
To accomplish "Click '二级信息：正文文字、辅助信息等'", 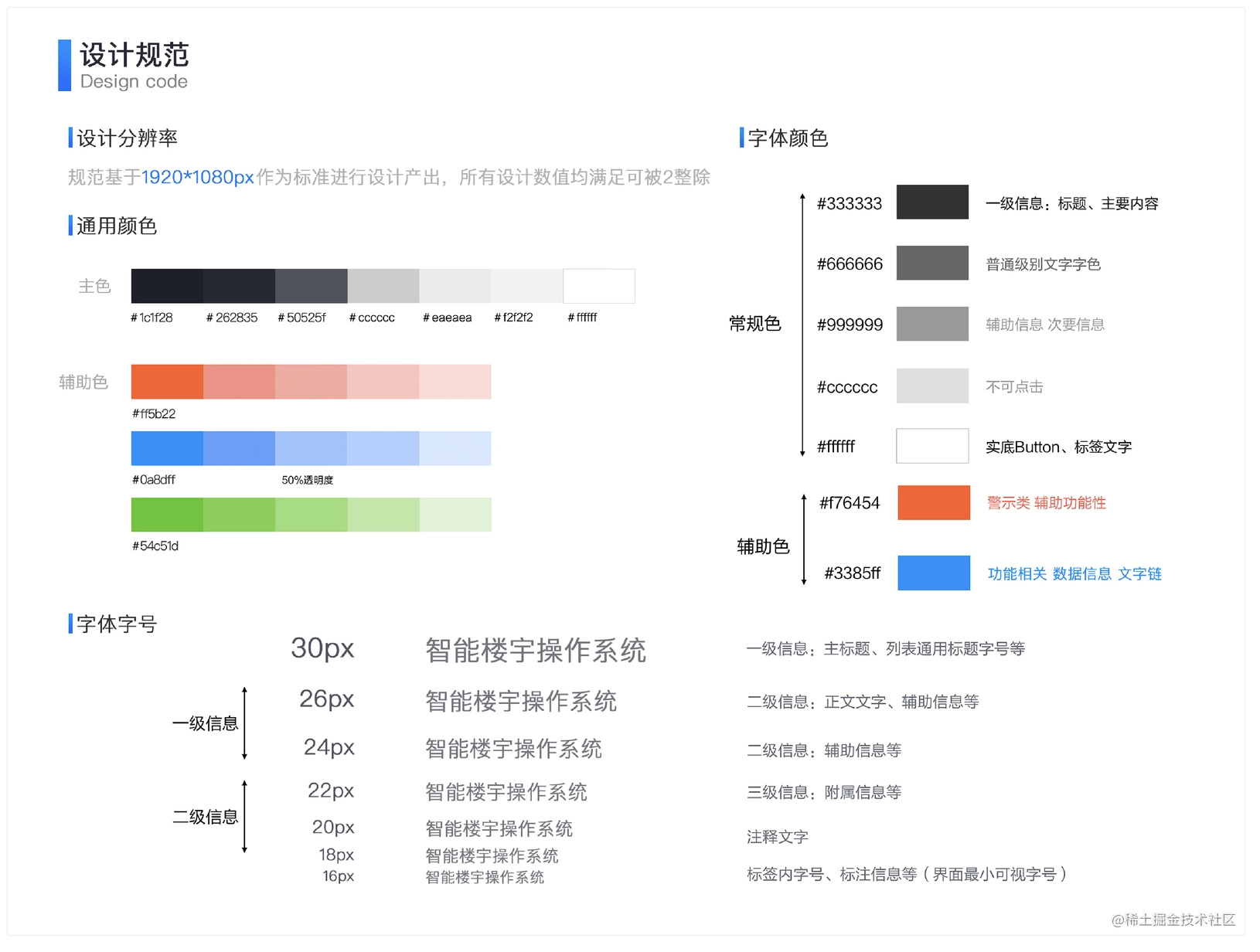I will pos(863,702).
